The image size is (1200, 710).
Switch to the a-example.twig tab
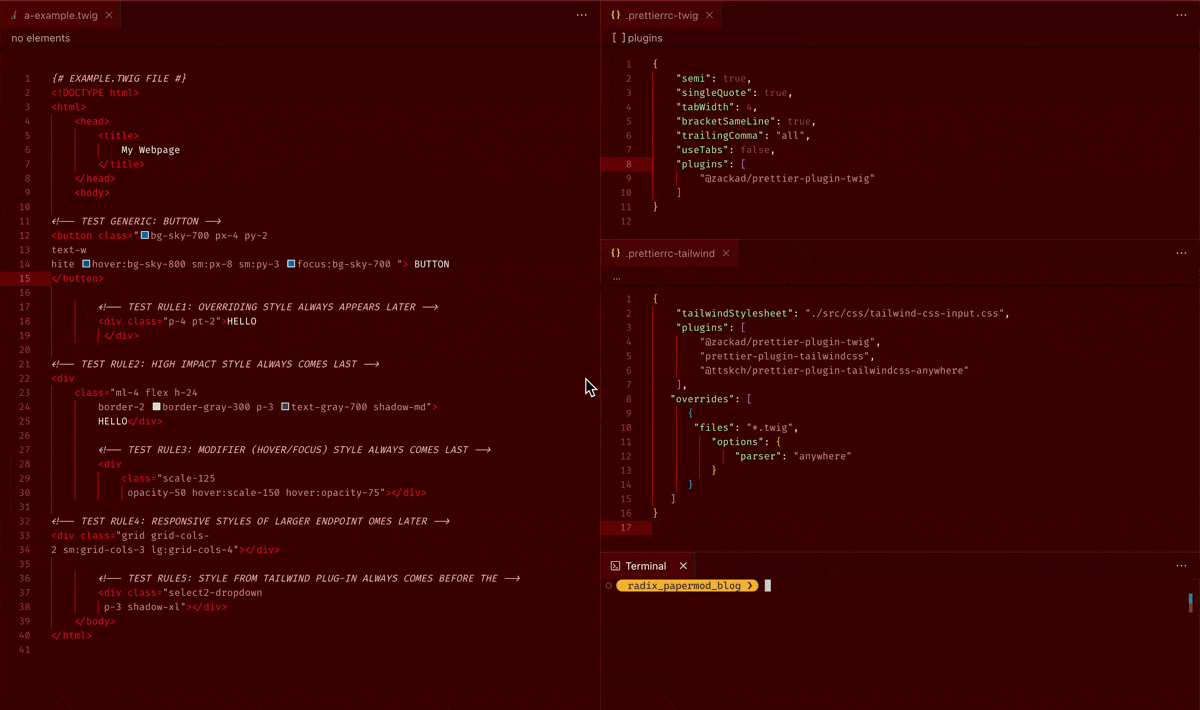(x=60, y=15)
